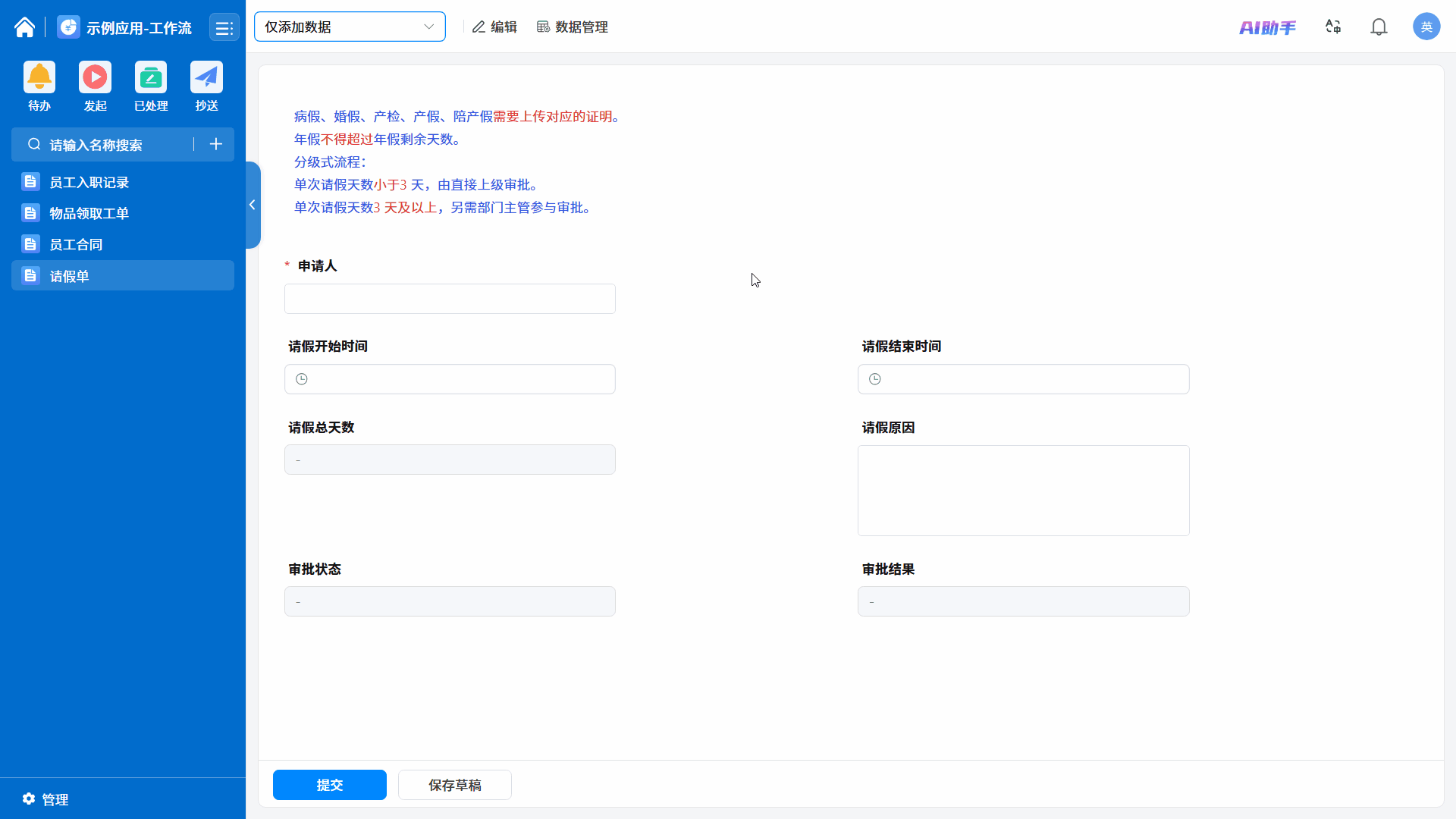Focus the 请假开始时间 field
This screenshot has width=1456, height=819.
click(450, 379)
